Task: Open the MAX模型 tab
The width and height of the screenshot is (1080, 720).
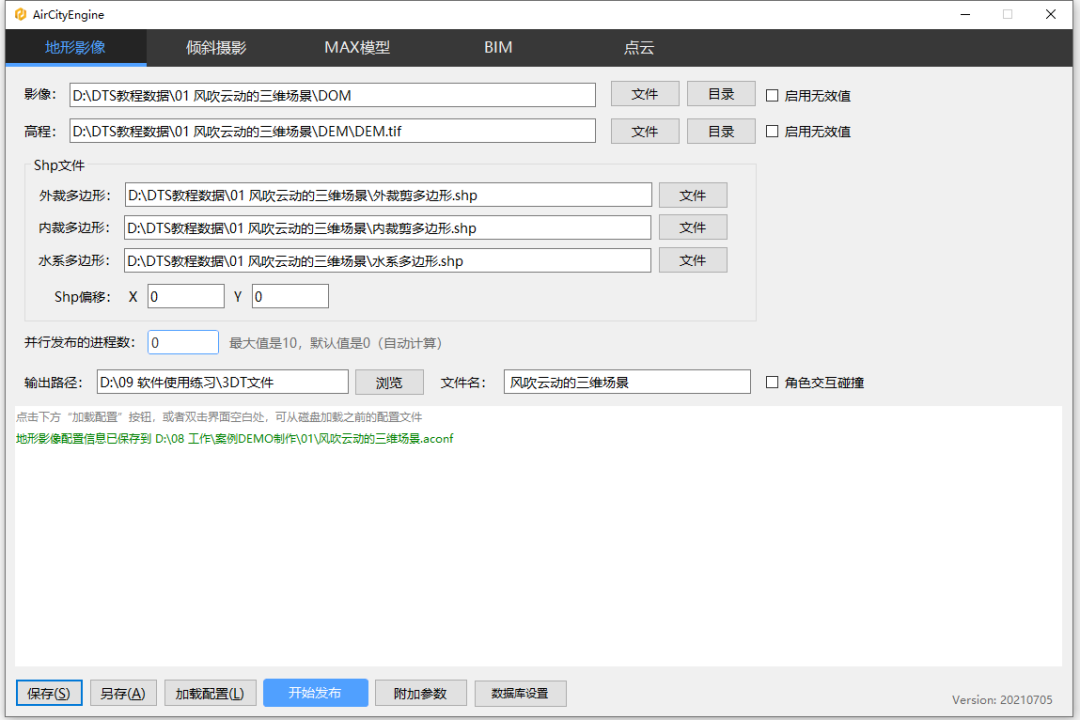Action: click(x=357, y=48)
